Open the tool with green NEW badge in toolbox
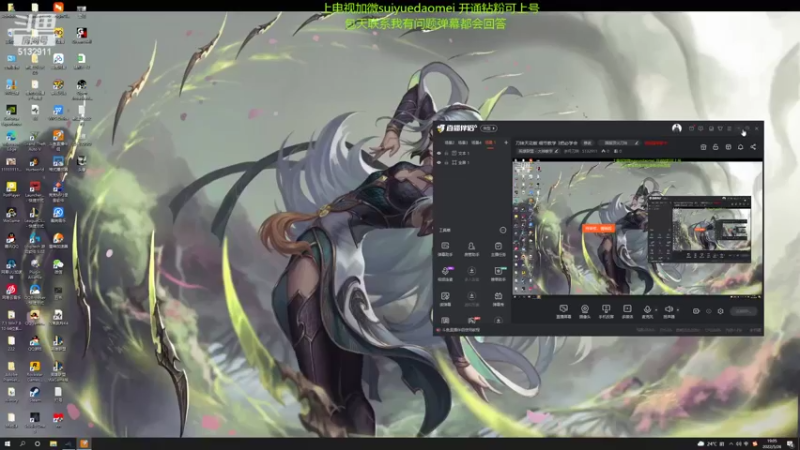800x450 pixels. pos(498,273)
